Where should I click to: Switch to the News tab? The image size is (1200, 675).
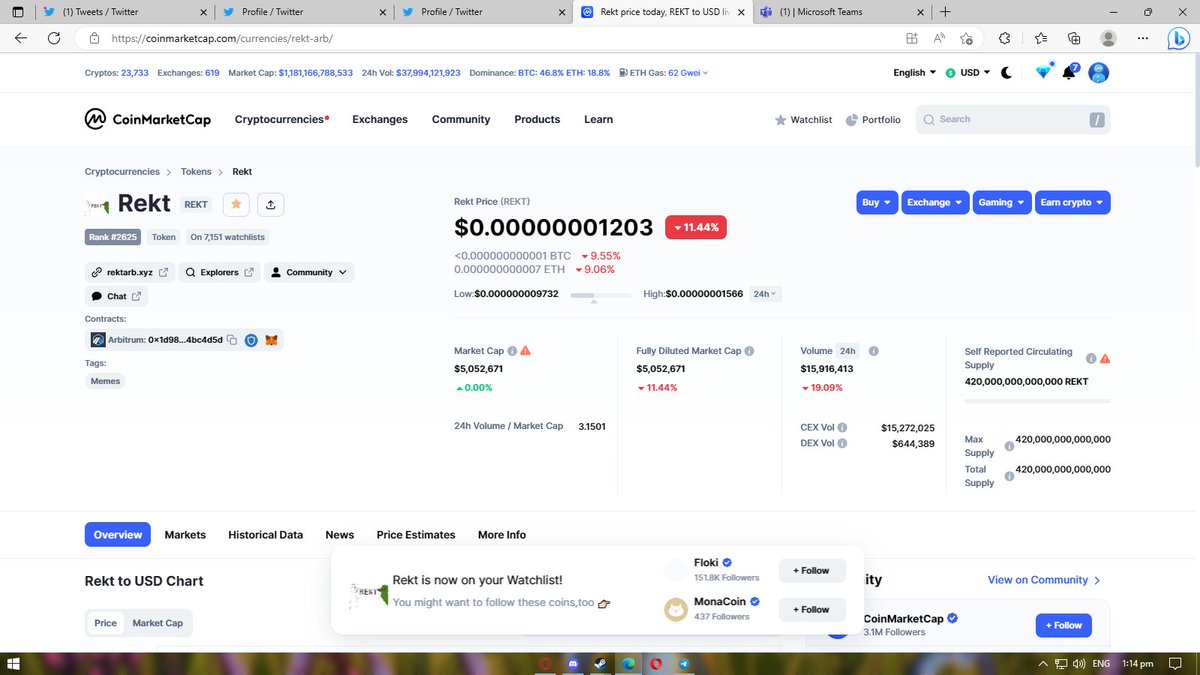point(340,535)
